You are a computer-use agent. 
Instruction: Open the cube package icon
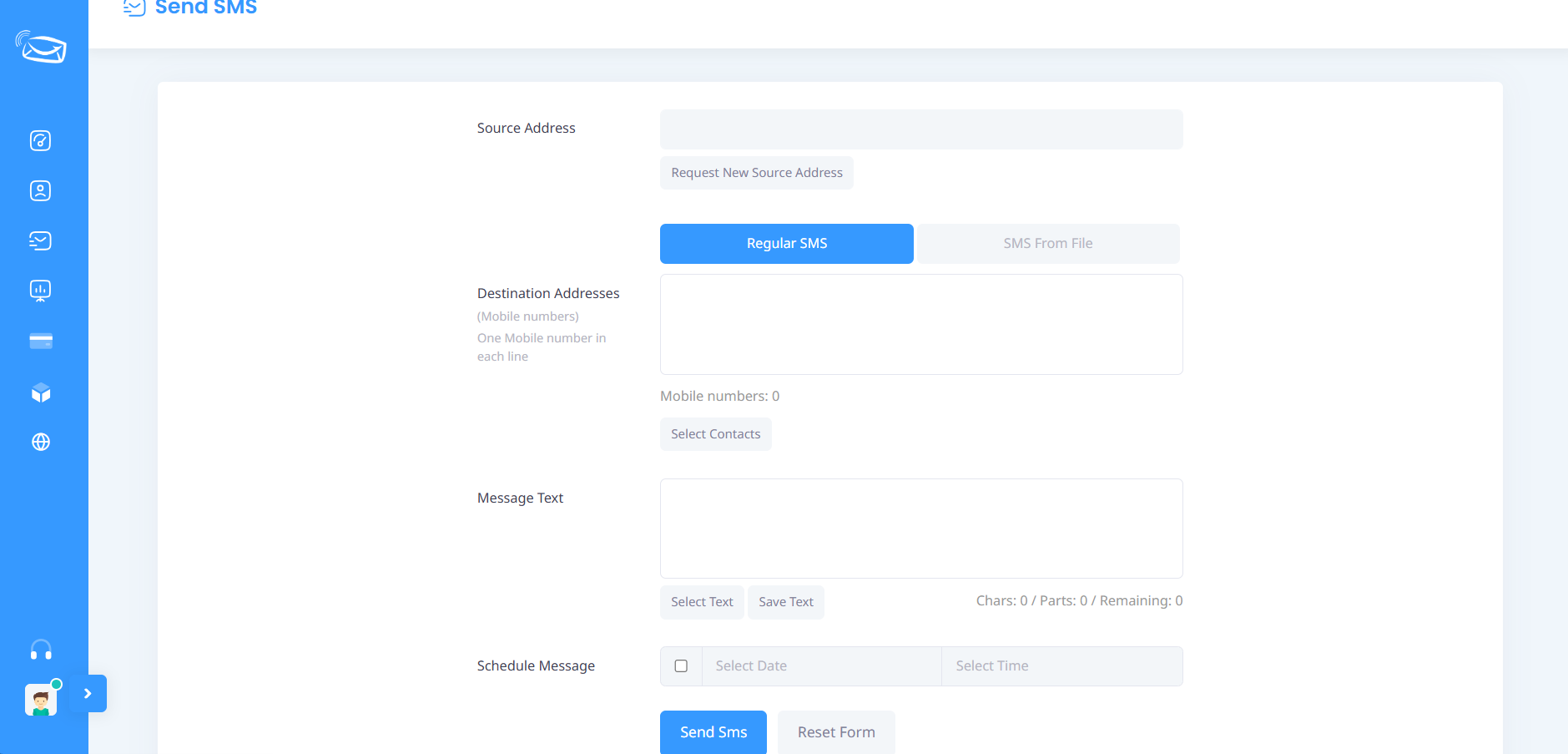click(41, 392)
